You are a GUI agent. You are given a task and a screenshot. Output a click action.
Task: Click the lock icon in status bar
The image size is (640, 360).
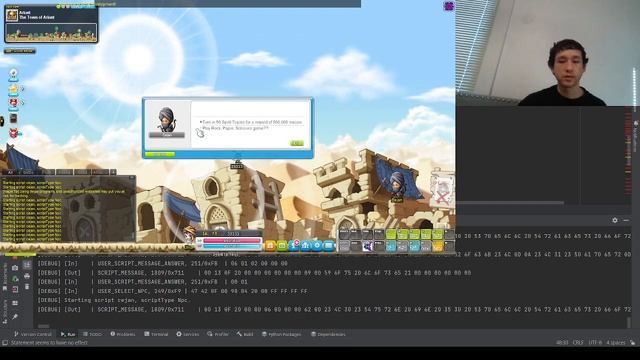point(632,342)
